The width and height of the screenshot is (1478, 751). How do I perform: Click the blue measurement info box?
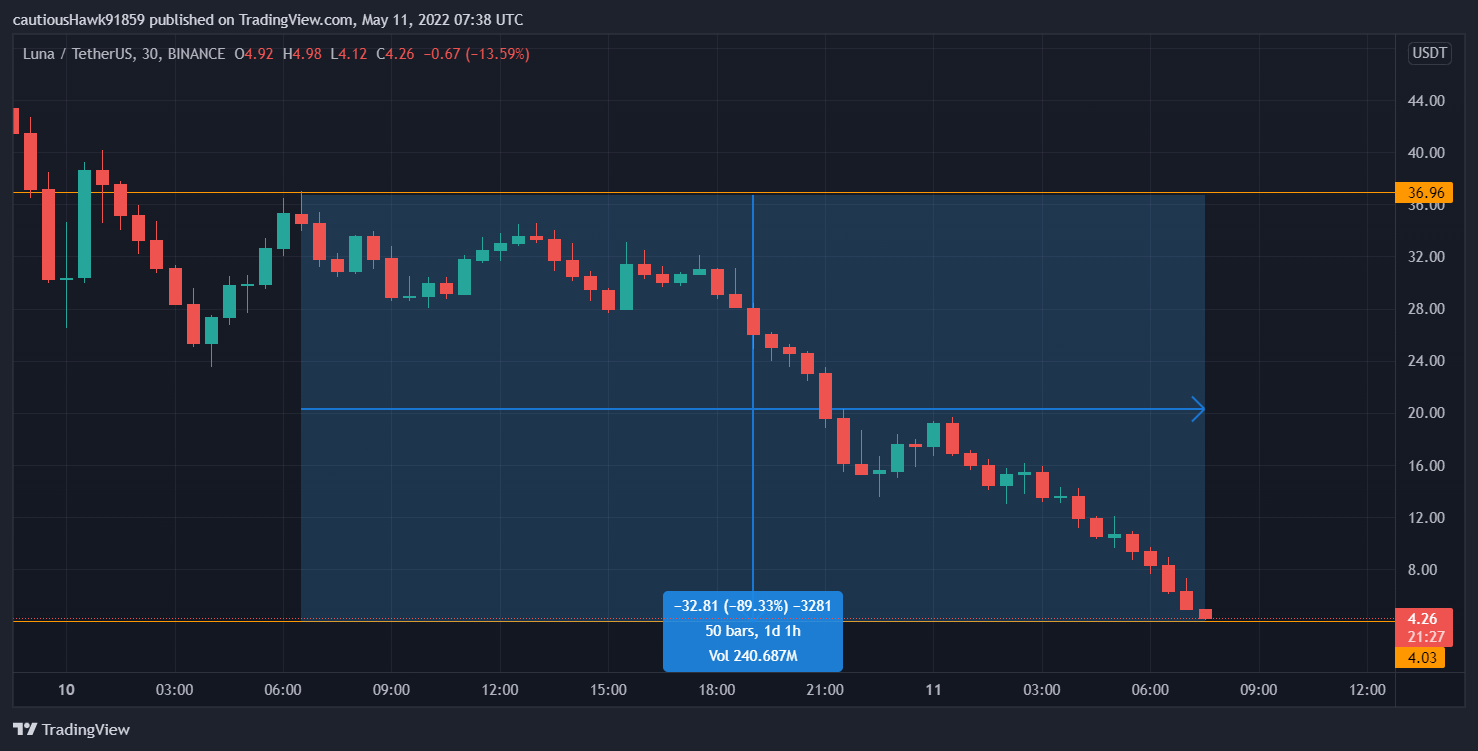[x=752, y=631]
